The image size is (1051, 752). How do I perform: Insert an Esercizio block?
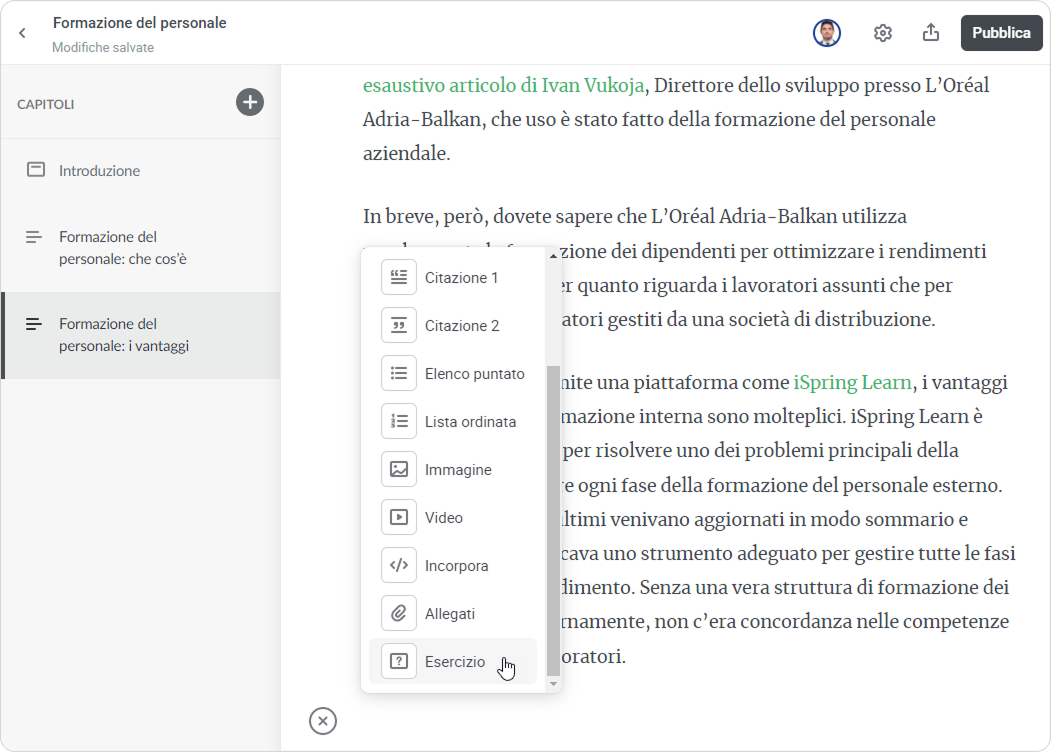click(x=454, y=662)
